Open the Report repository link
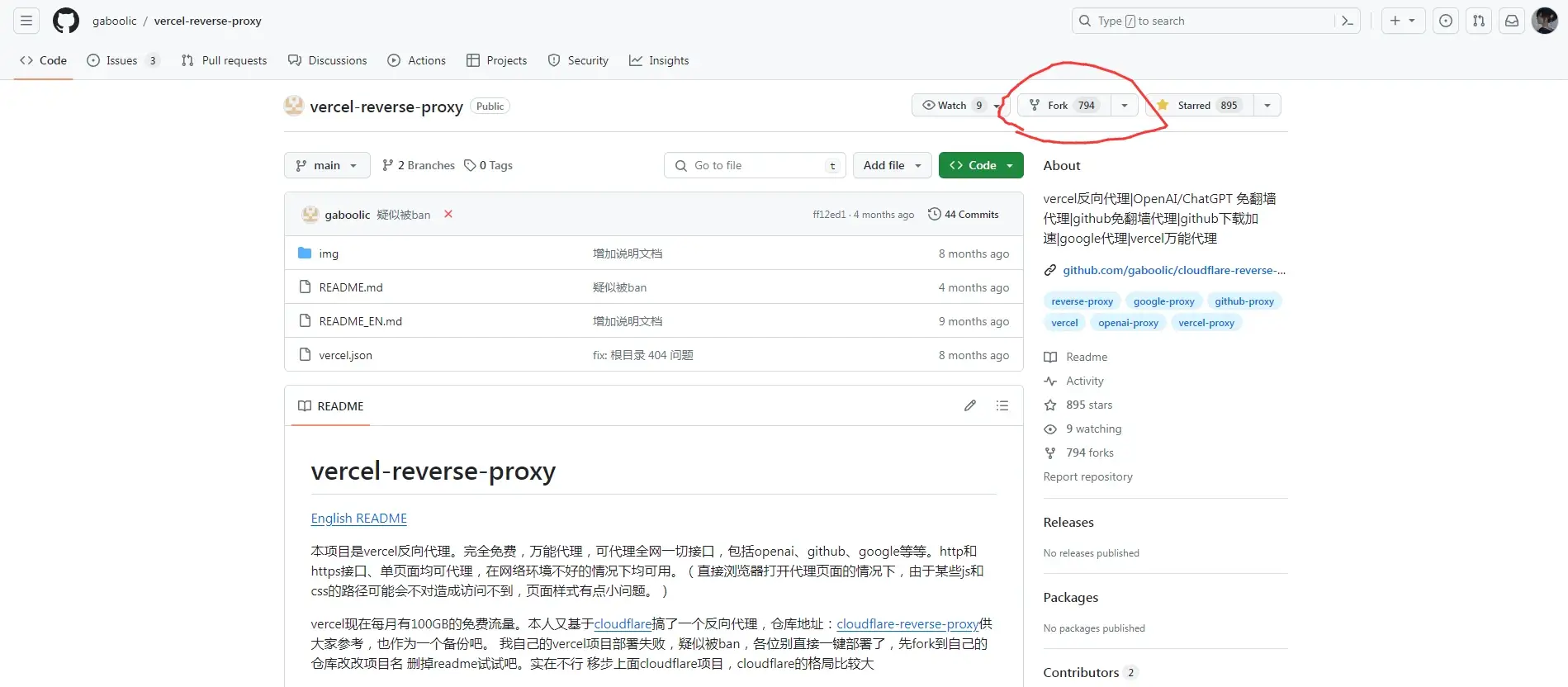Image resolution: width=1568 pixels, height=687 pixels. pos(1087,476)
